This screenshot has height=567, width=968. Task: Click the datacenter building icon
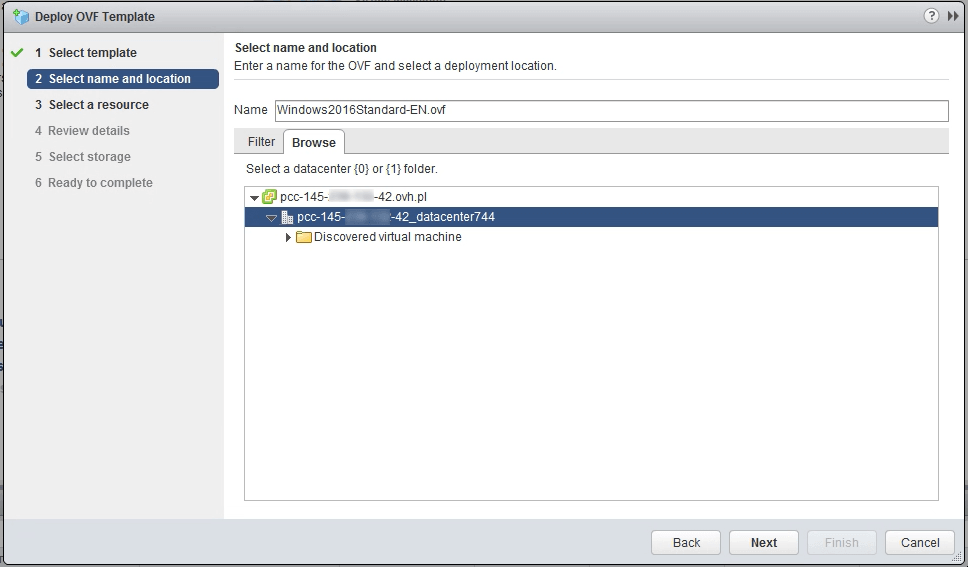point(287,217)
